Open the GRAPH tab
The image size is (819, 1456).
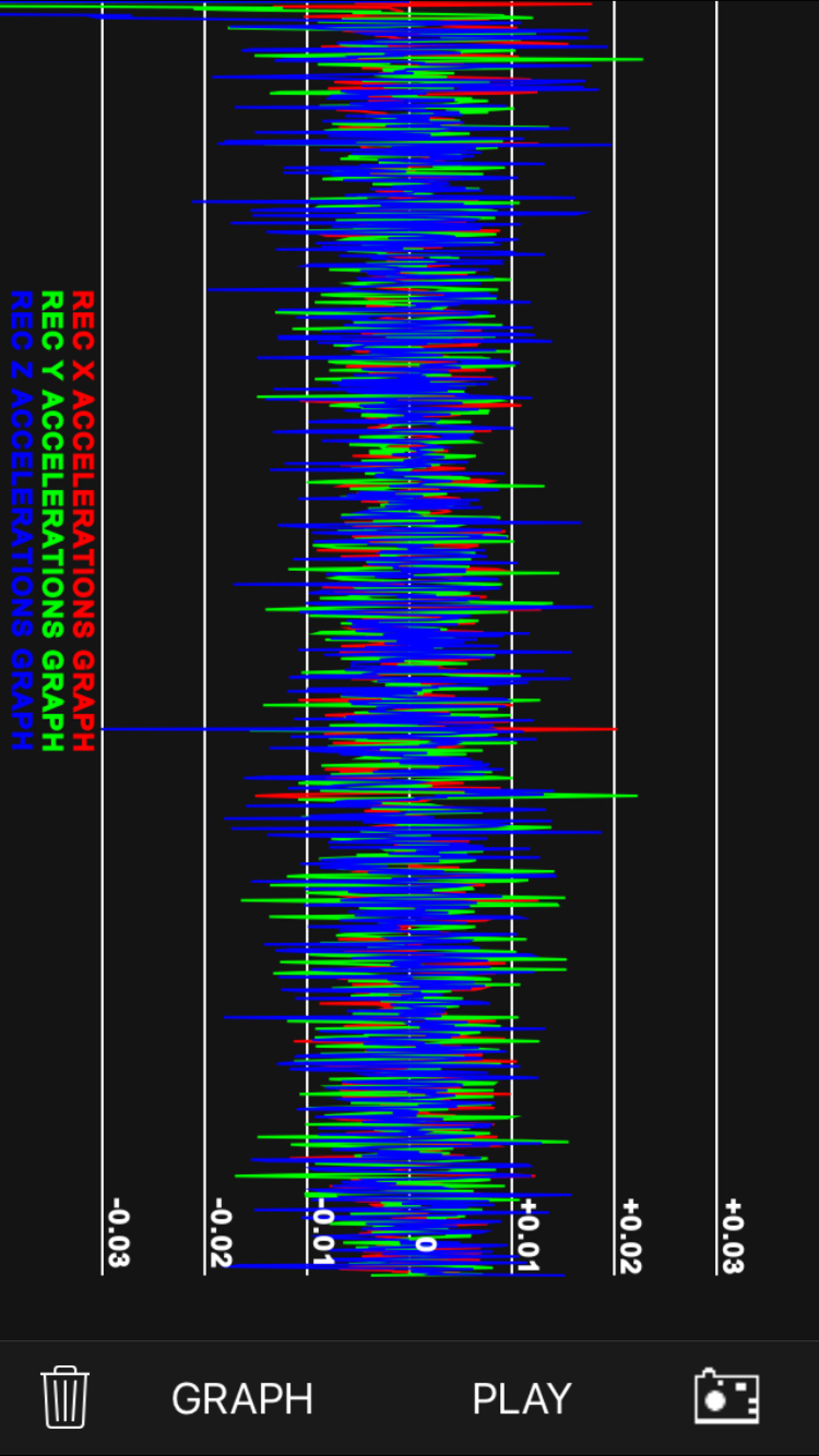(x=242, y=1398)
